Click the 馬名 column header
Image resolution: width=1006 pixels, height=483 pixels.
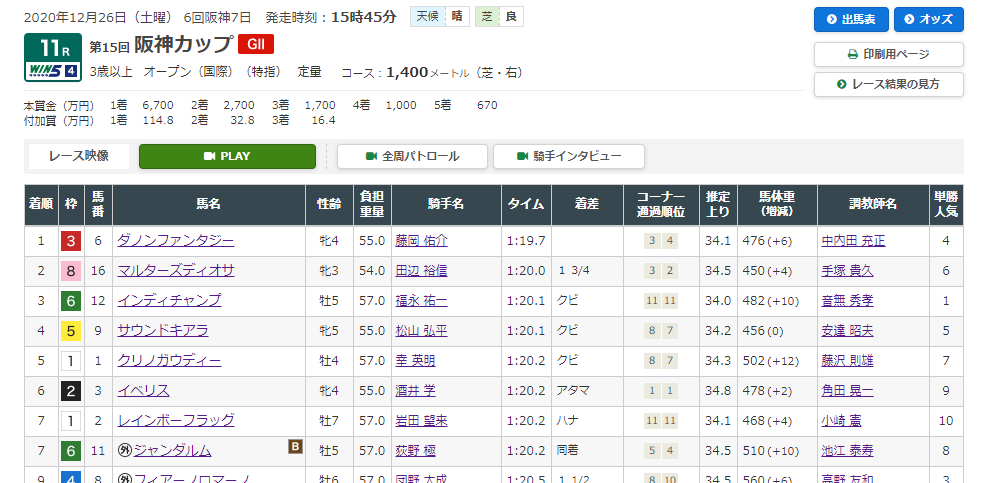click(x=209, y=205)
